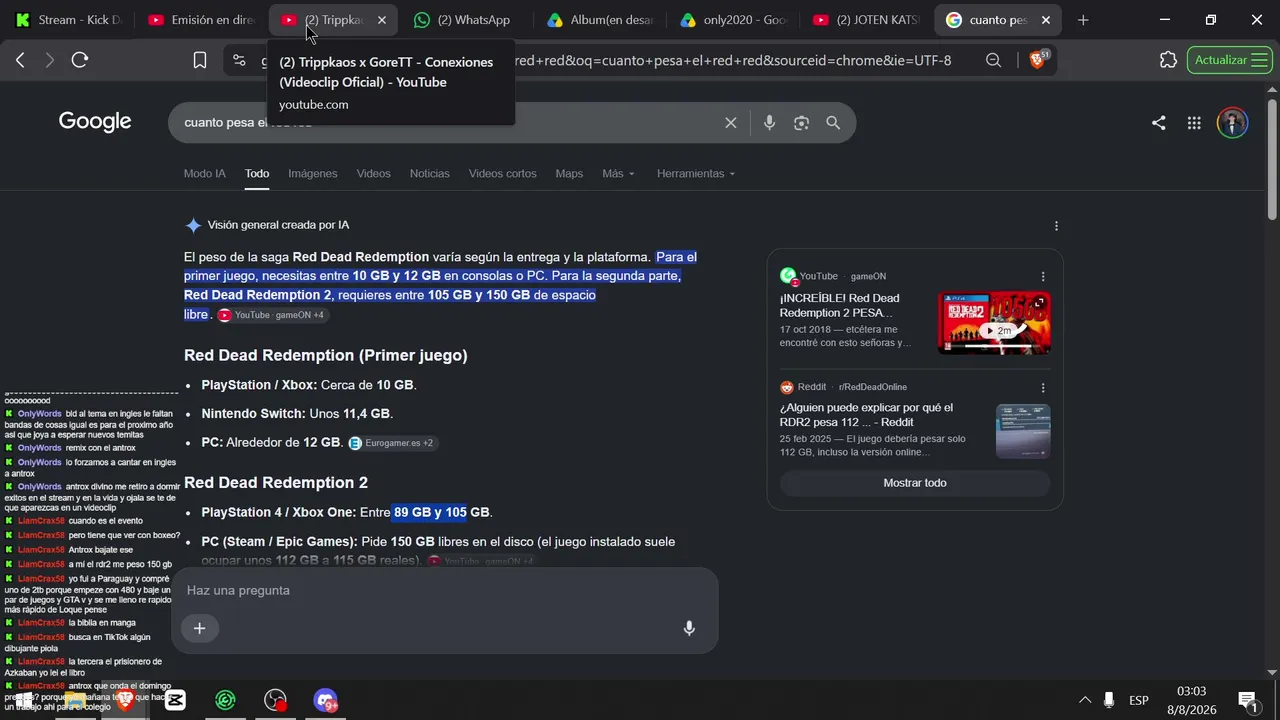Expand the 'Herramientas' dropdown
Image resolution: width=1280 pixels, height=720 pixels.
[696, 174]
